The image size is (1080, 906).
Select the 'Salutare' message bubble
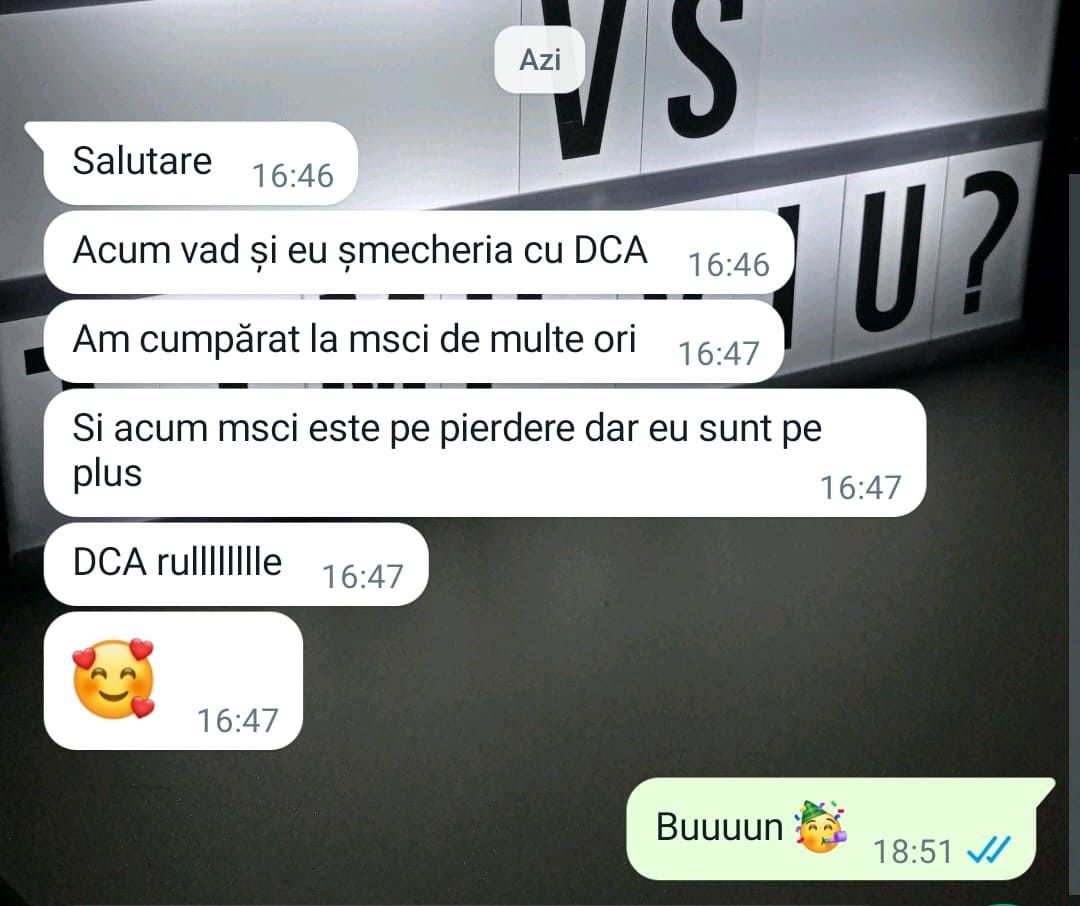click(200, 163)
